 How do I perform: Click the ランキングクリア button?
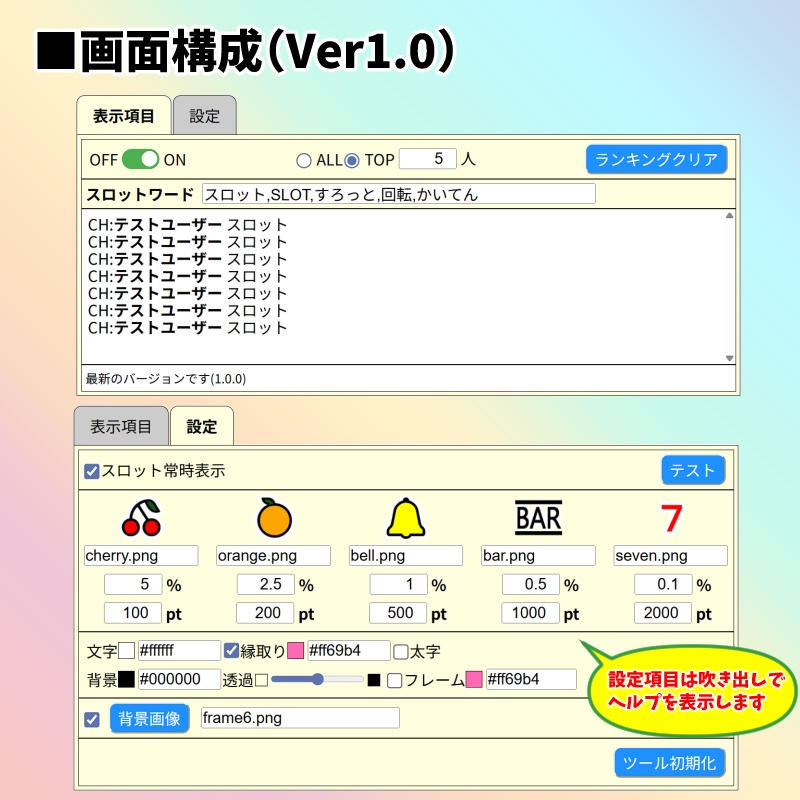(x=657, y=158)
